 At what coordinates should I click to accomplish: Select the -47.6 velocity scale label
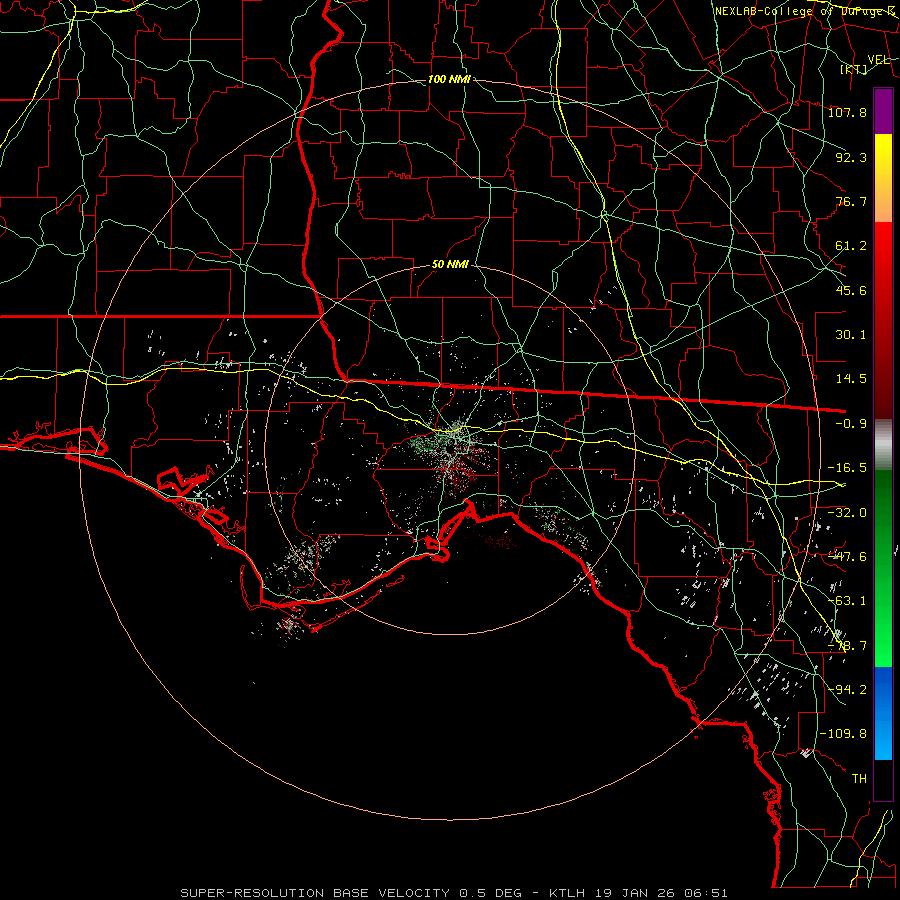[847, 557]
